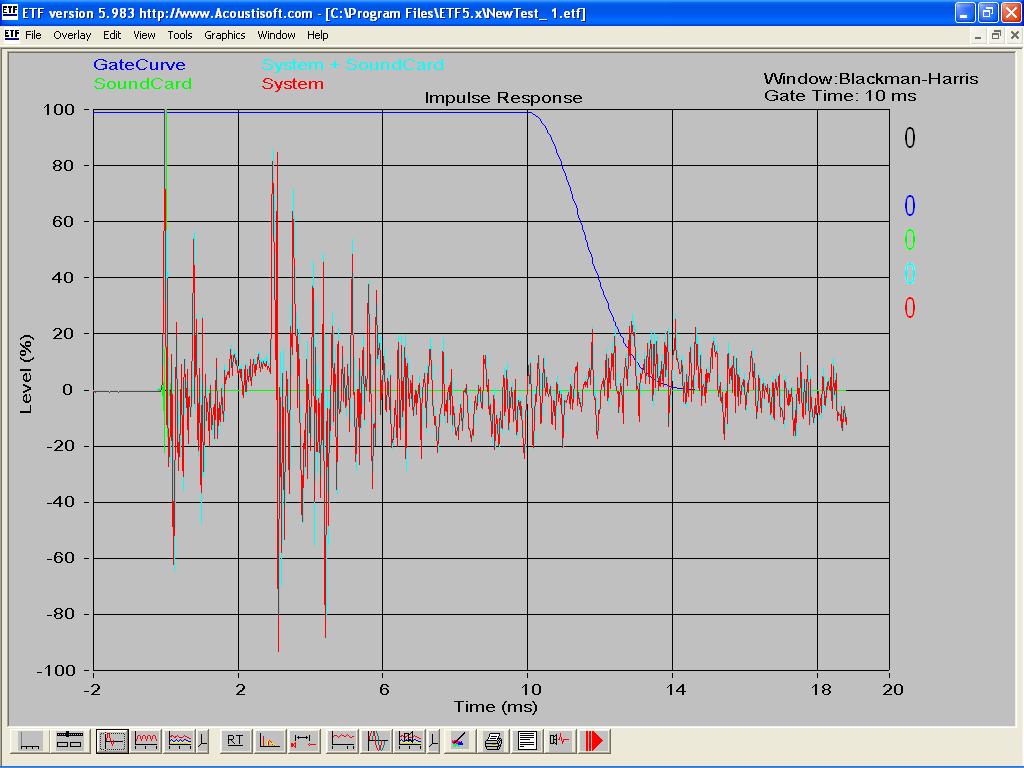Click the sine wave plot icon
Image resolution: width=1024 pixels, height=768 pixels.
click(377, 741)
